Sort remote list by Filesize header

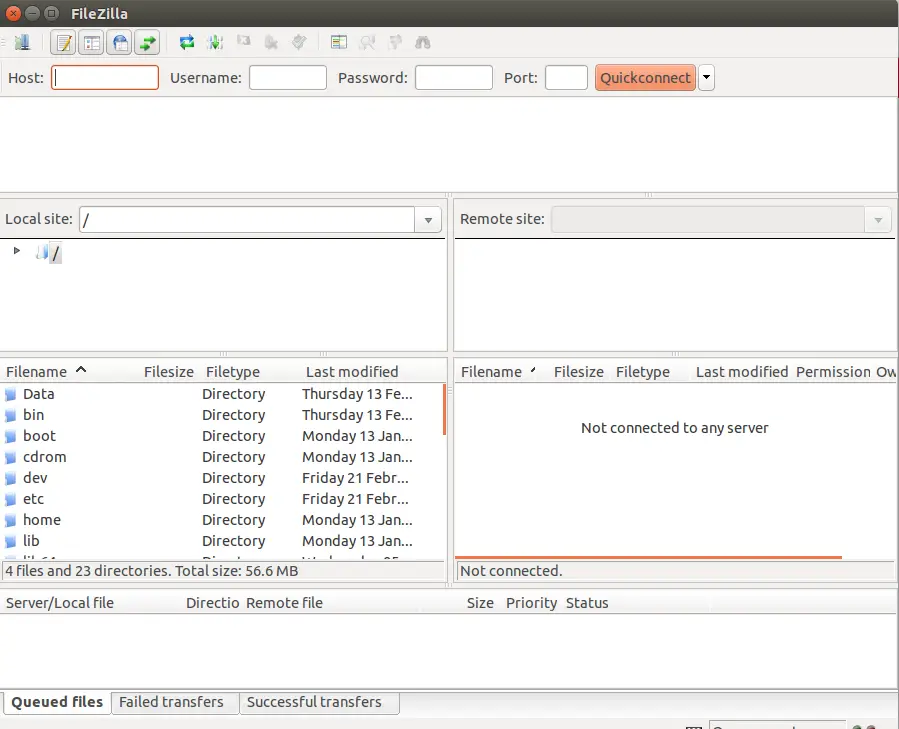tap(579, 372)
